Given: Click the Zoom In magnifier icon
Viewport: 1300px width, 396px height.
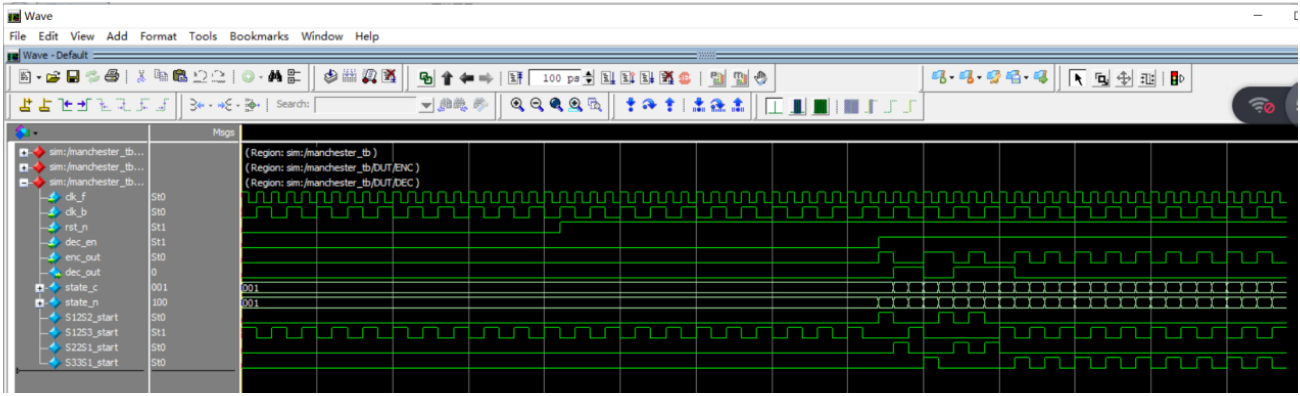Looking at the screenshot, I should point(517,104).
